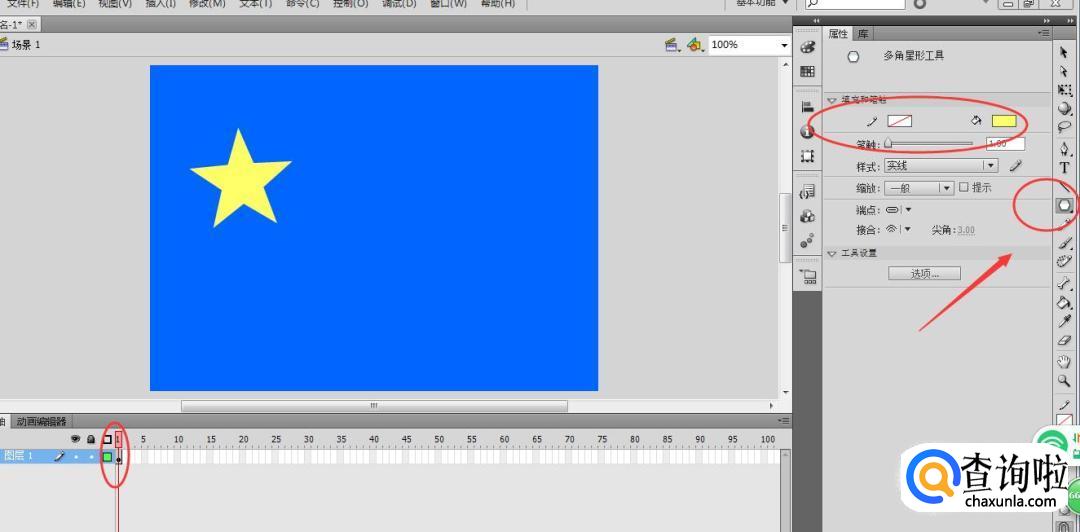This screenshot has height=532, width=1080.
Task: Open the 100% zoom dropdown
Action: tap(784, 45)
